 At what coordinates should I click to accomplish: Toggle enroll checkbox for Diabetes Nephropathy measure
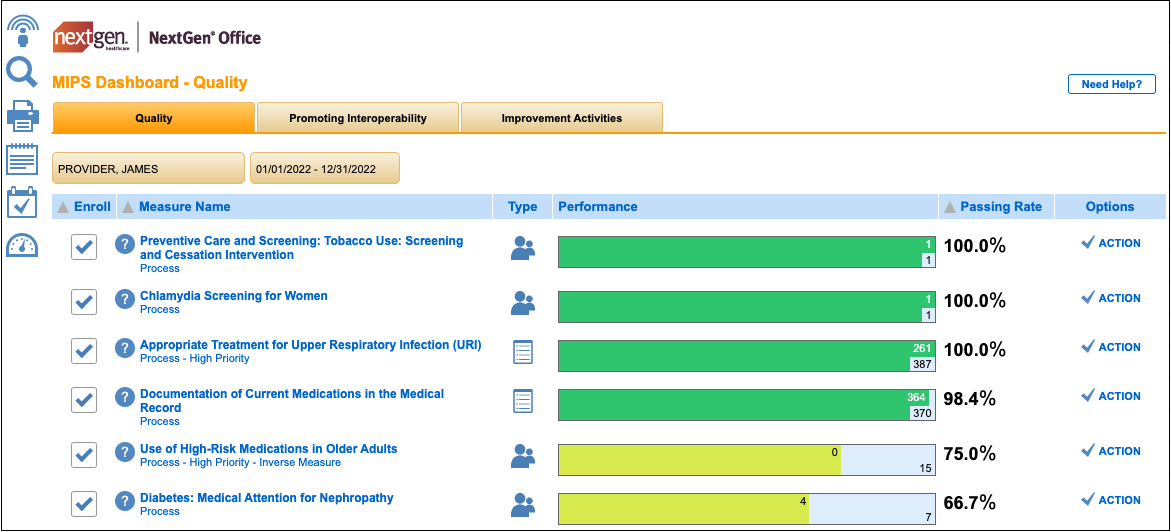point(85,503)
